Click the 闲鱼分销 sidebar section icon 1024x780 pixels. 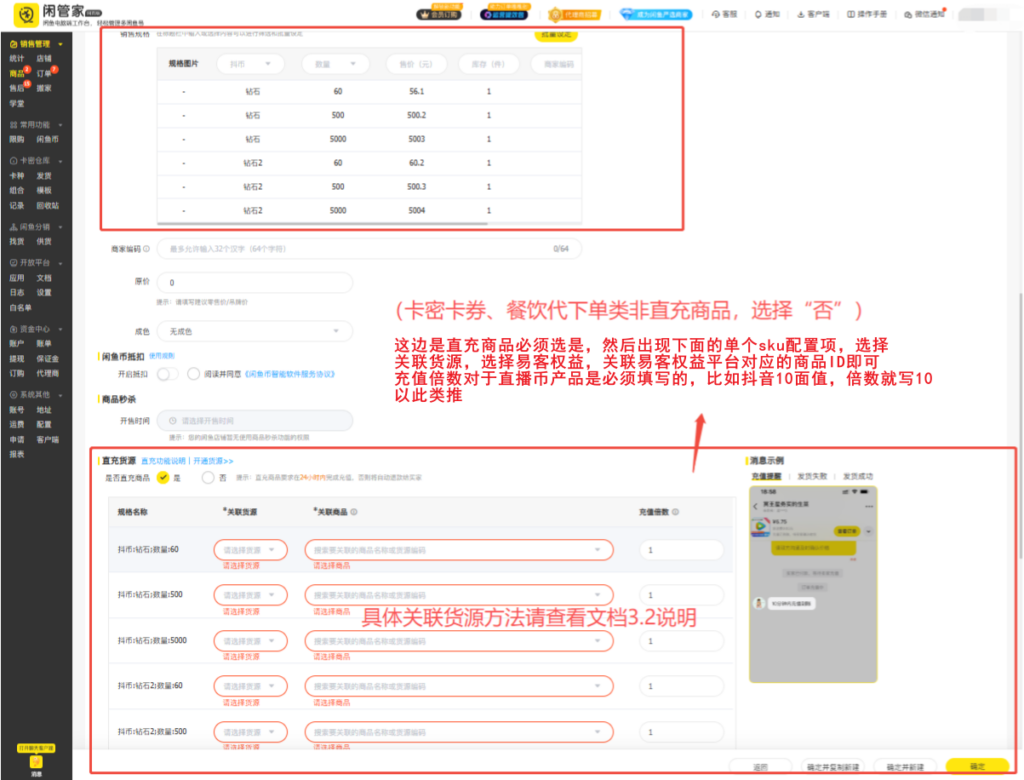coord(14,227)
